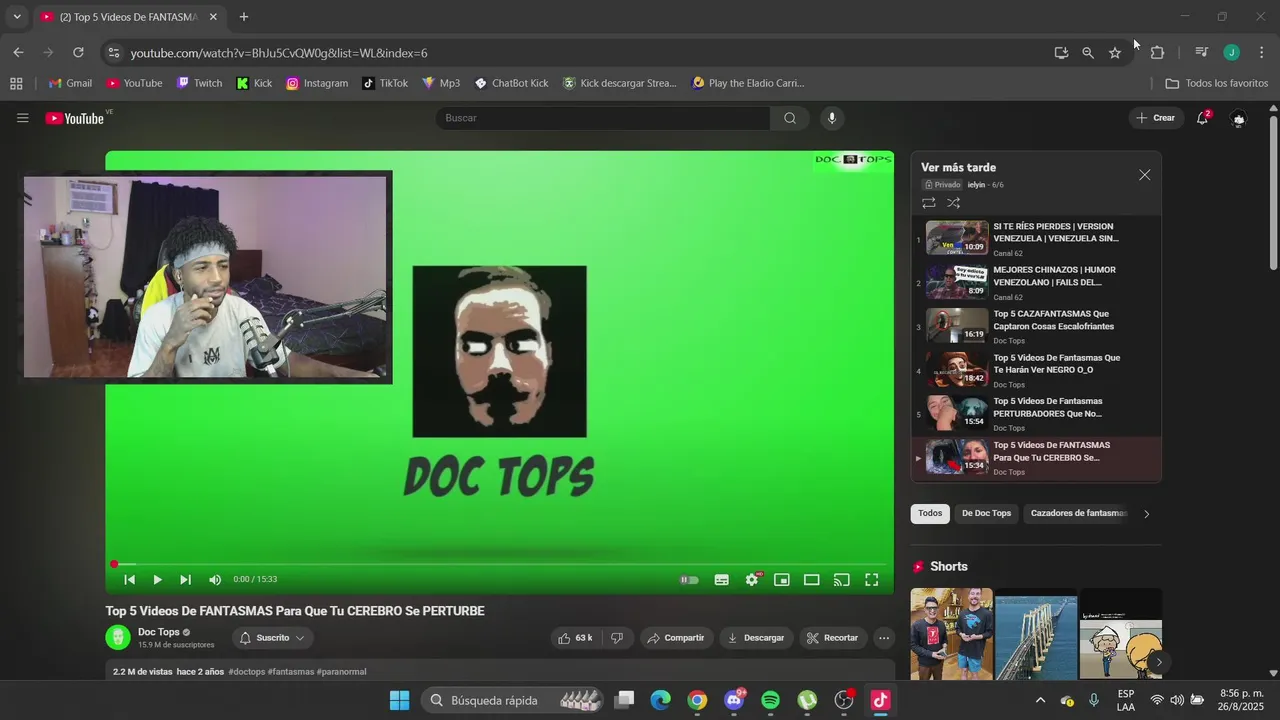
Task: Enable miniplayer mode
Action: (782, 580)
